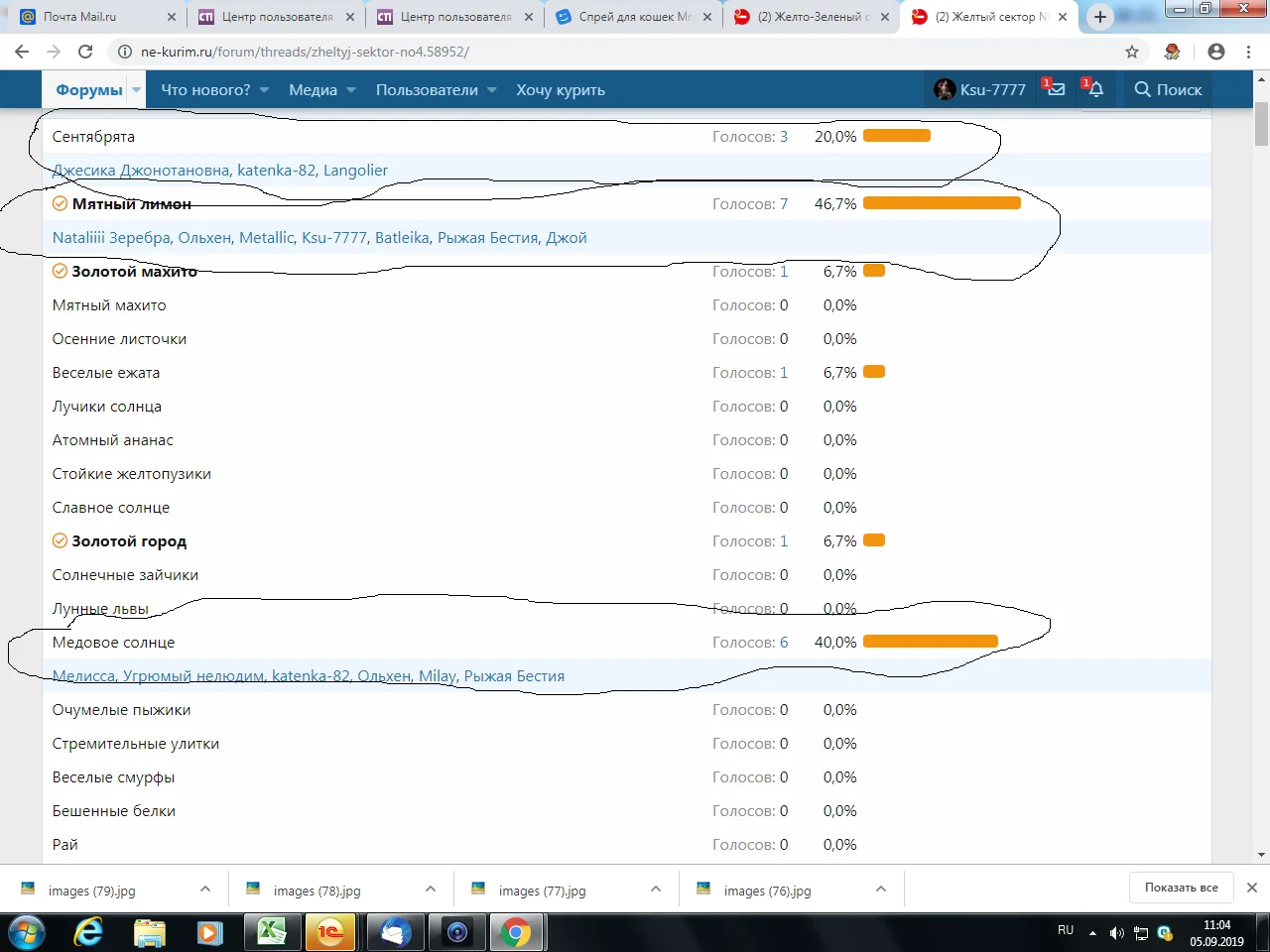Expand the Пользователи dropdown arrow
This screenshot has height=952, width=1270.
[492, 90]
